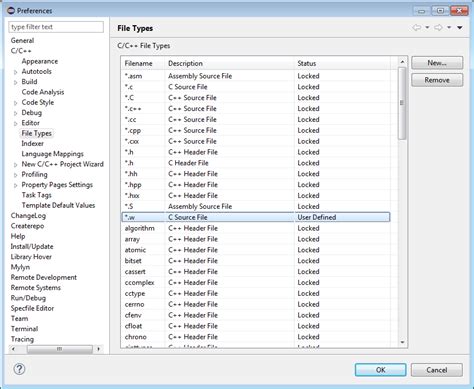Click the tree horizontal scrollbar thumb
The height and width of the screenshot is (389, 474).
(x=60, y=349)
